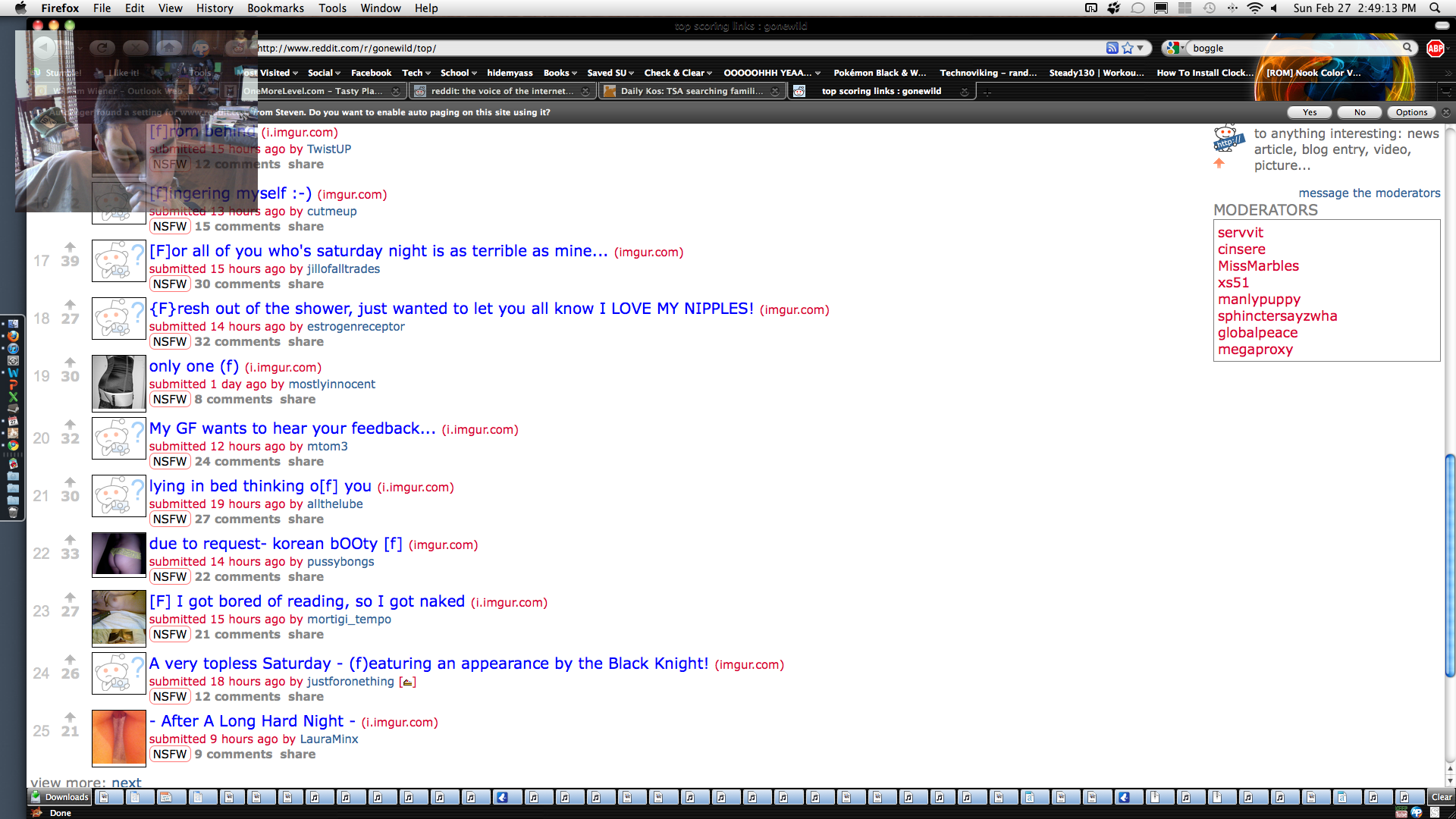Upvote post ranked 17 with its arrow
This screenshot has height=819, width=1456.
click(70, 247)
